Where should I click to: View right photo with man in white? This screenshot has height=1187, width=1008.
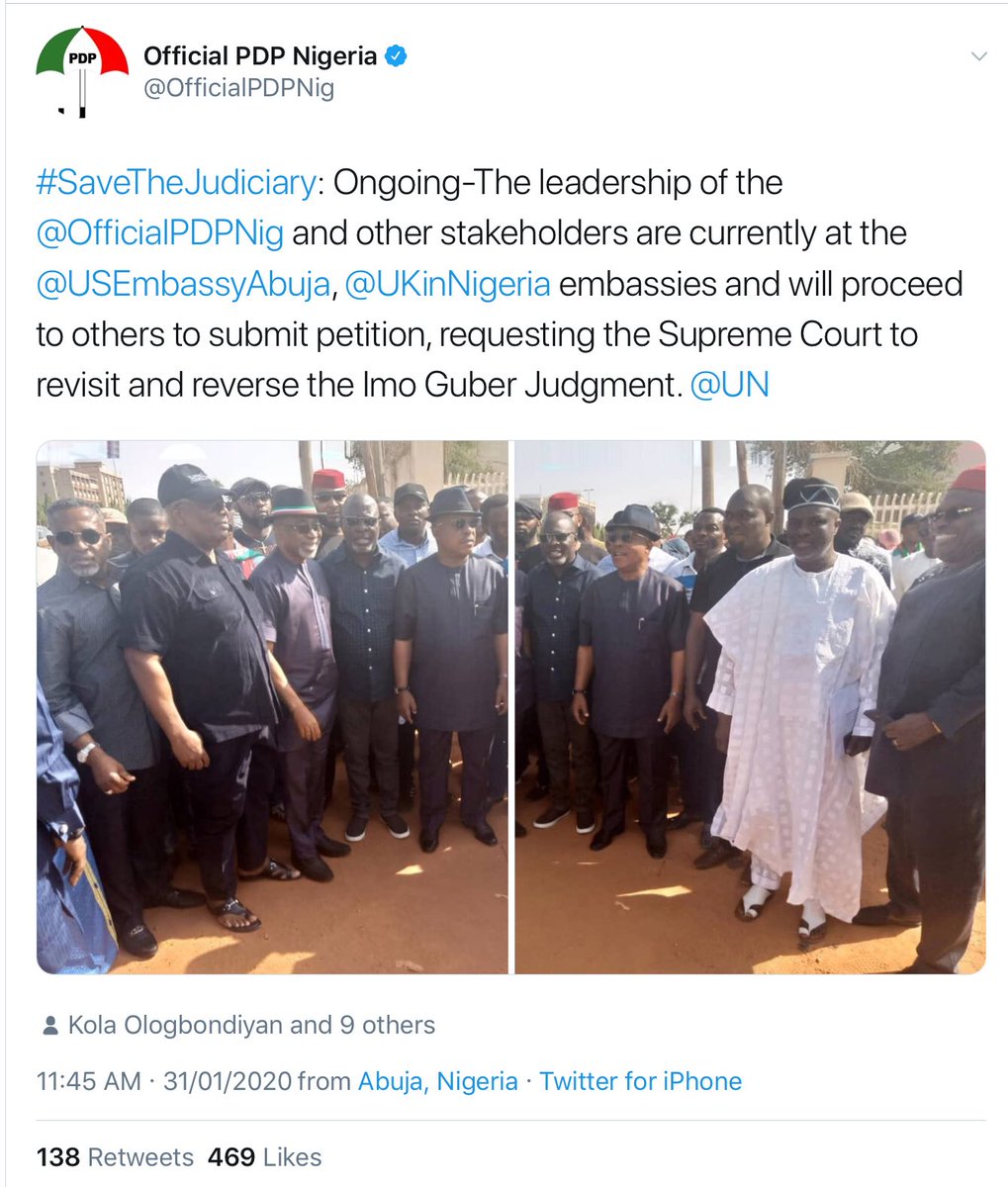pos(751,707)
